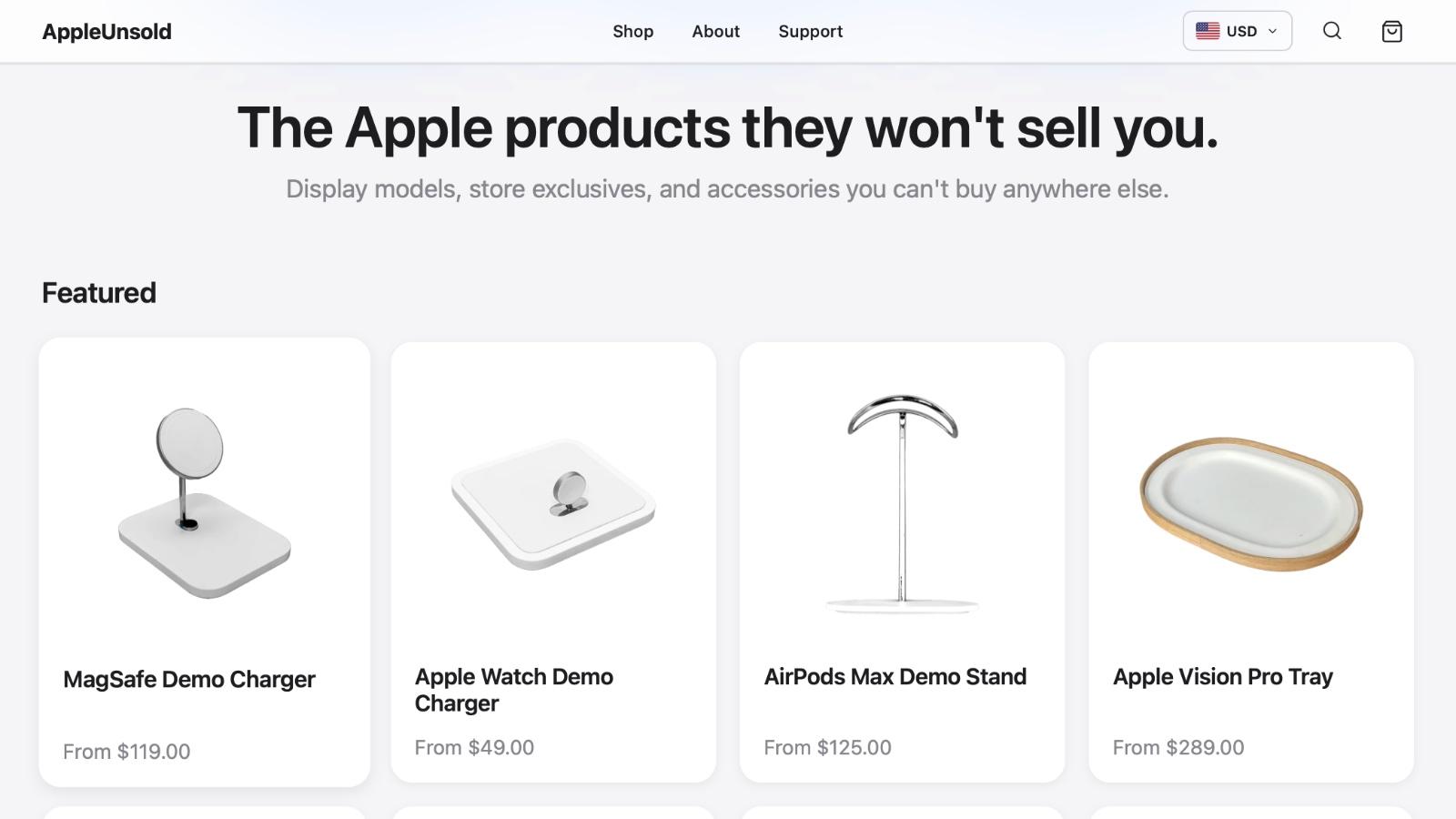This screenshot has height=819, width=1456.
Task: Click the MagSafe Demo Charger title link
Action: click(x=188, y=679)
